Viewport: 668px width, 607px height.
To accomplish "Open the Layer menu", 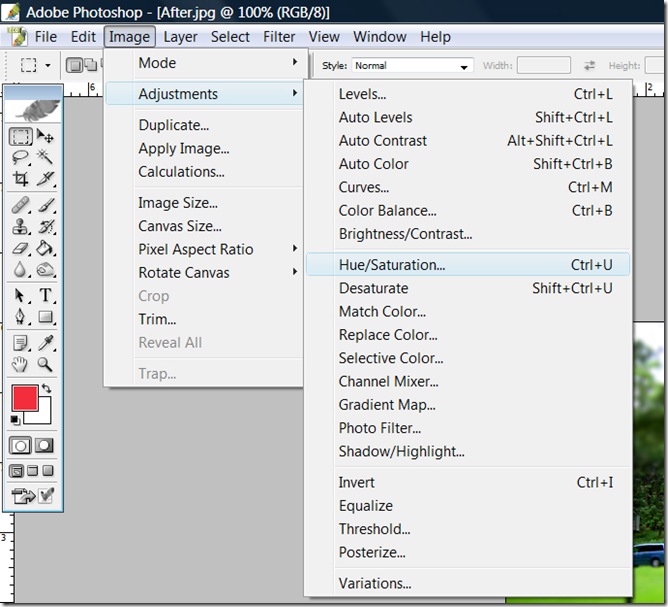I will click(180, 37).
